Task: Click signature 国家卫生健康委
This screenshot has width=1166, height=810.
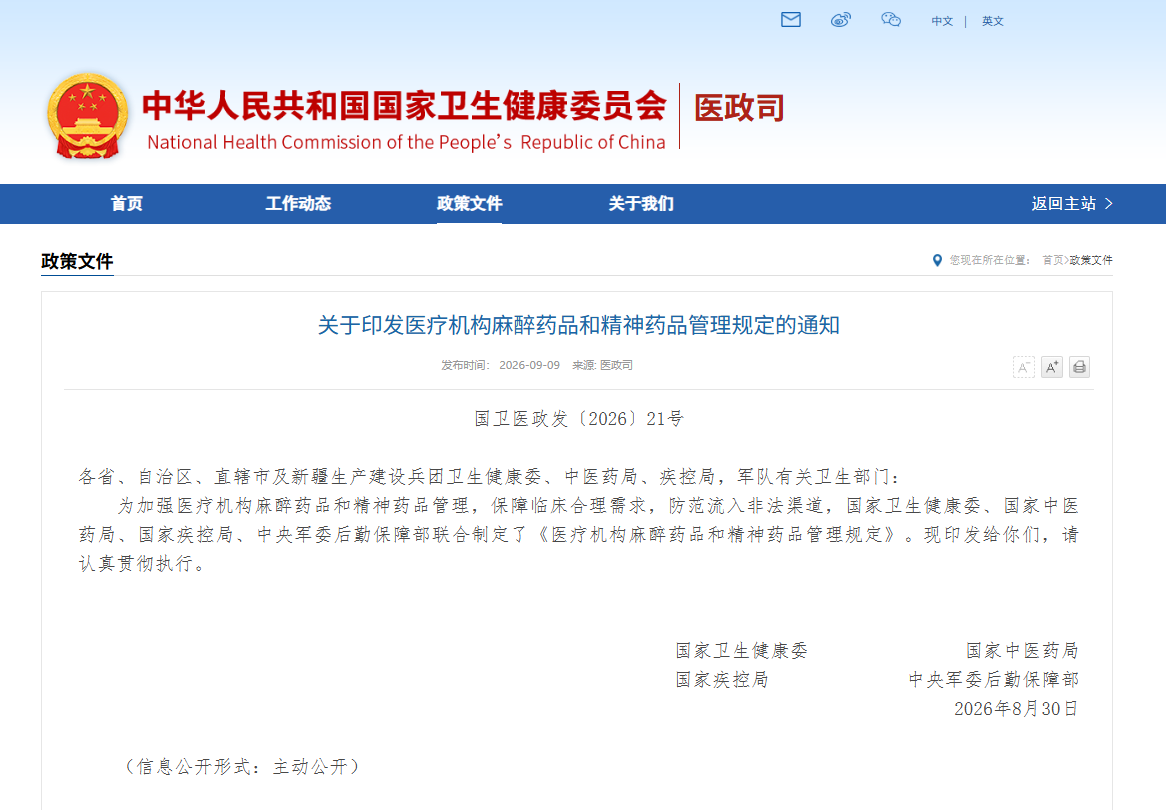Action: (741, 651)
